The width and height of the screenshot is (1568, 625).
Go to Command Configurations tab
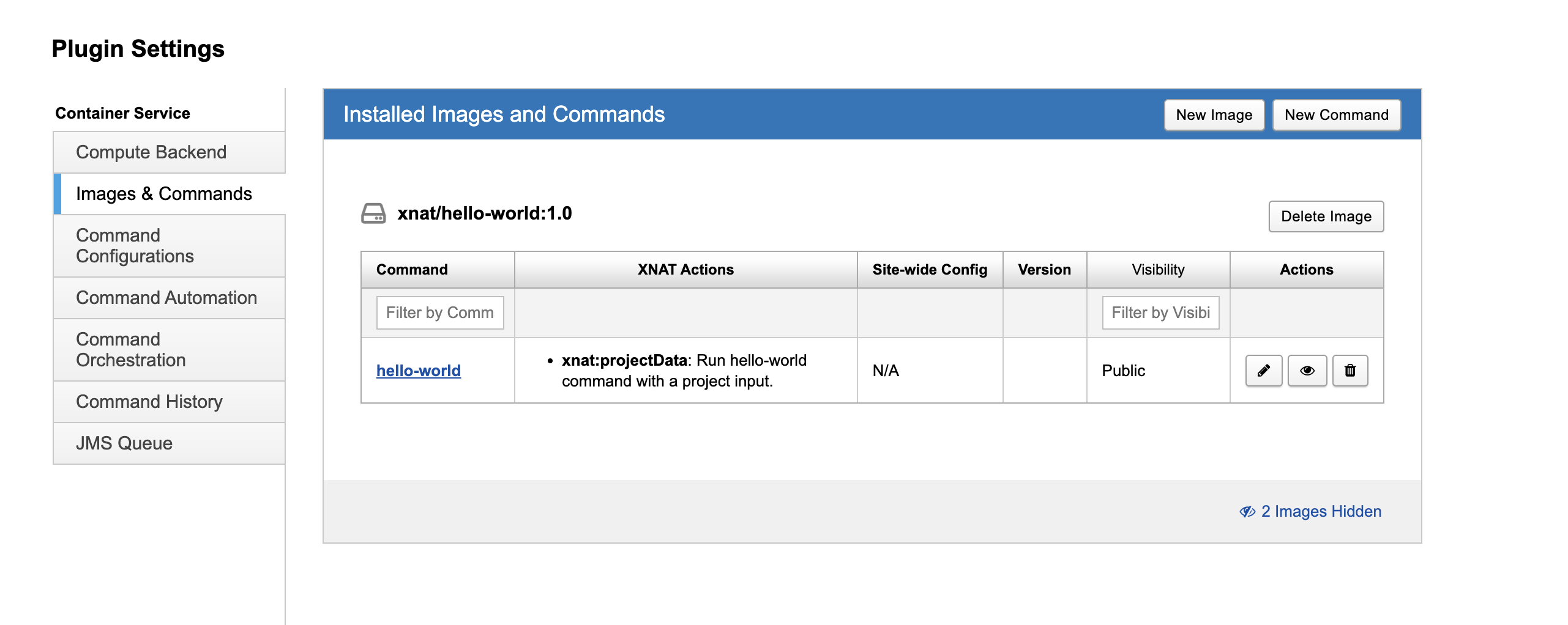click(x=135, y=246)
